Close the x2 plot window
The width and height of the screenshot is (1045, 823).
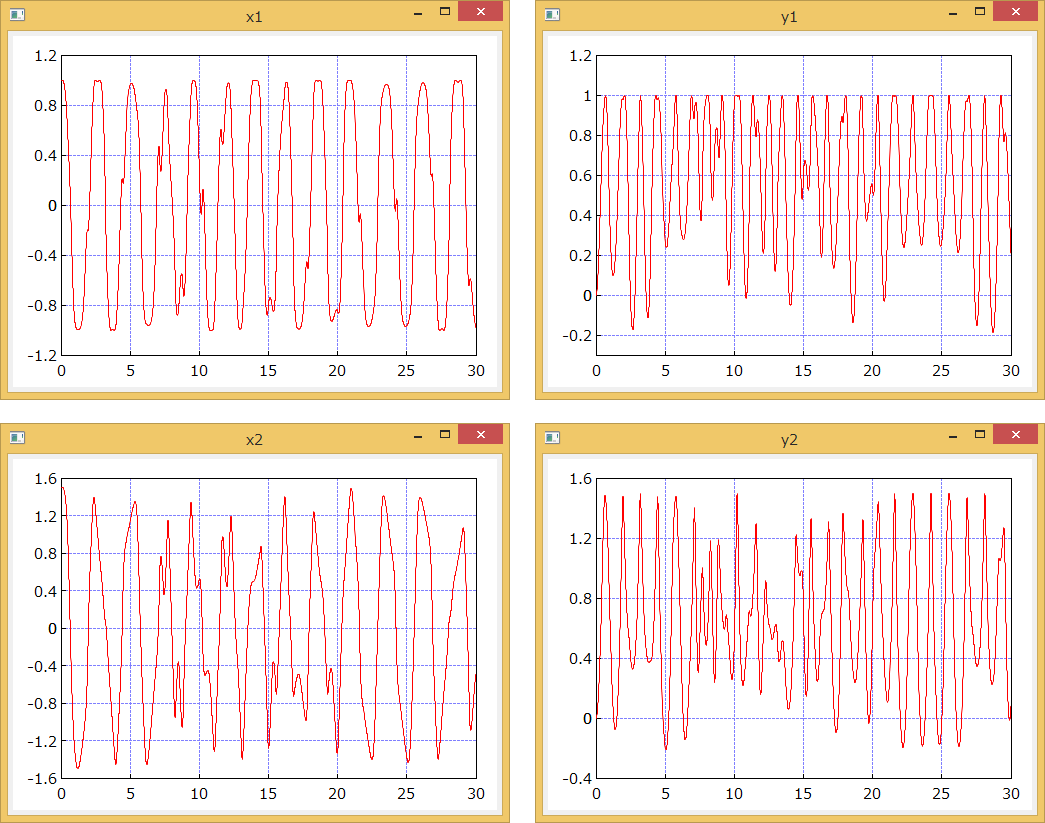tap(481, 435)
